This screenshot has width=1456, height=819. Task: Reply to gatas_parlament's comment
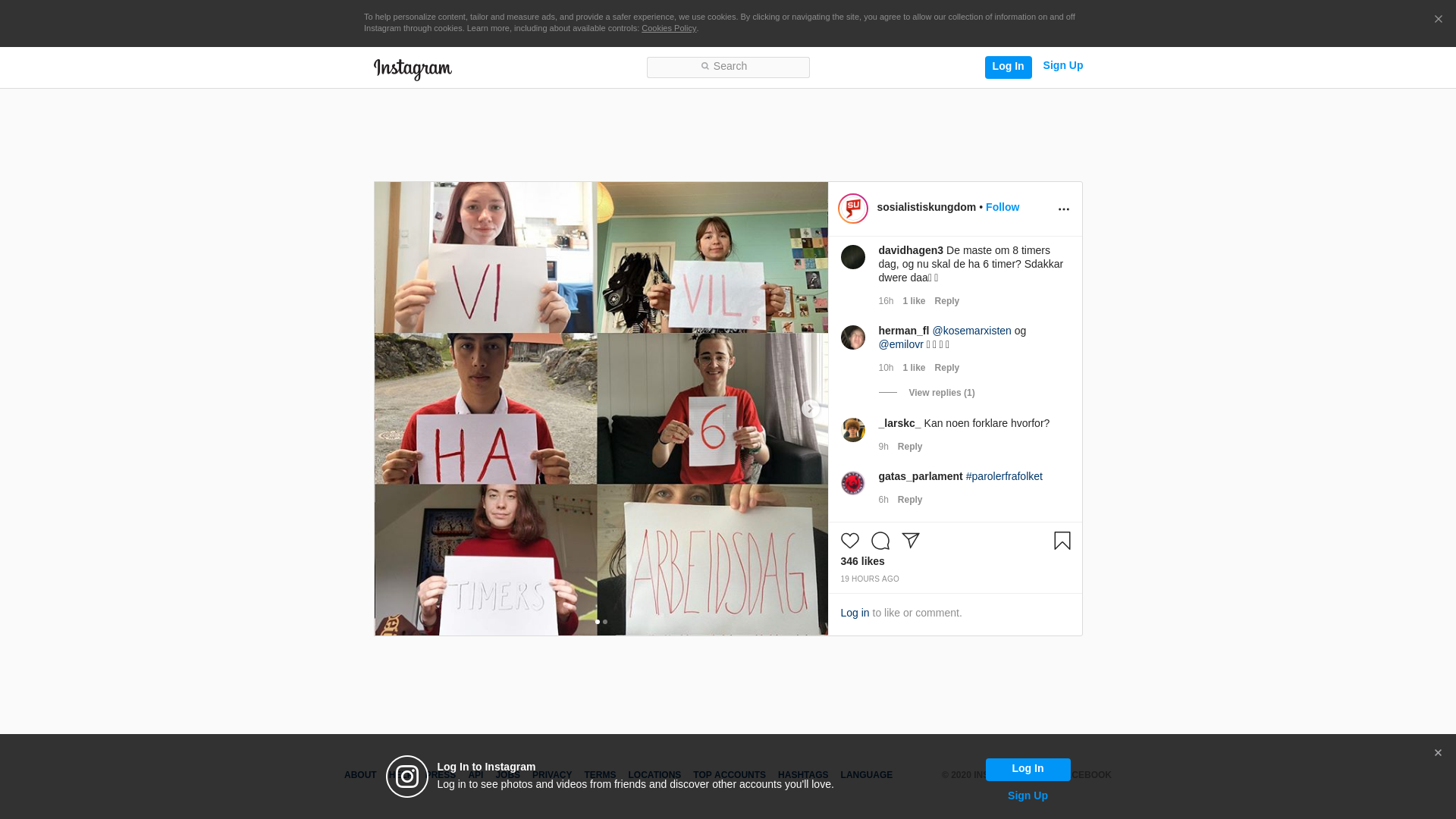click(x=909, y=500)
